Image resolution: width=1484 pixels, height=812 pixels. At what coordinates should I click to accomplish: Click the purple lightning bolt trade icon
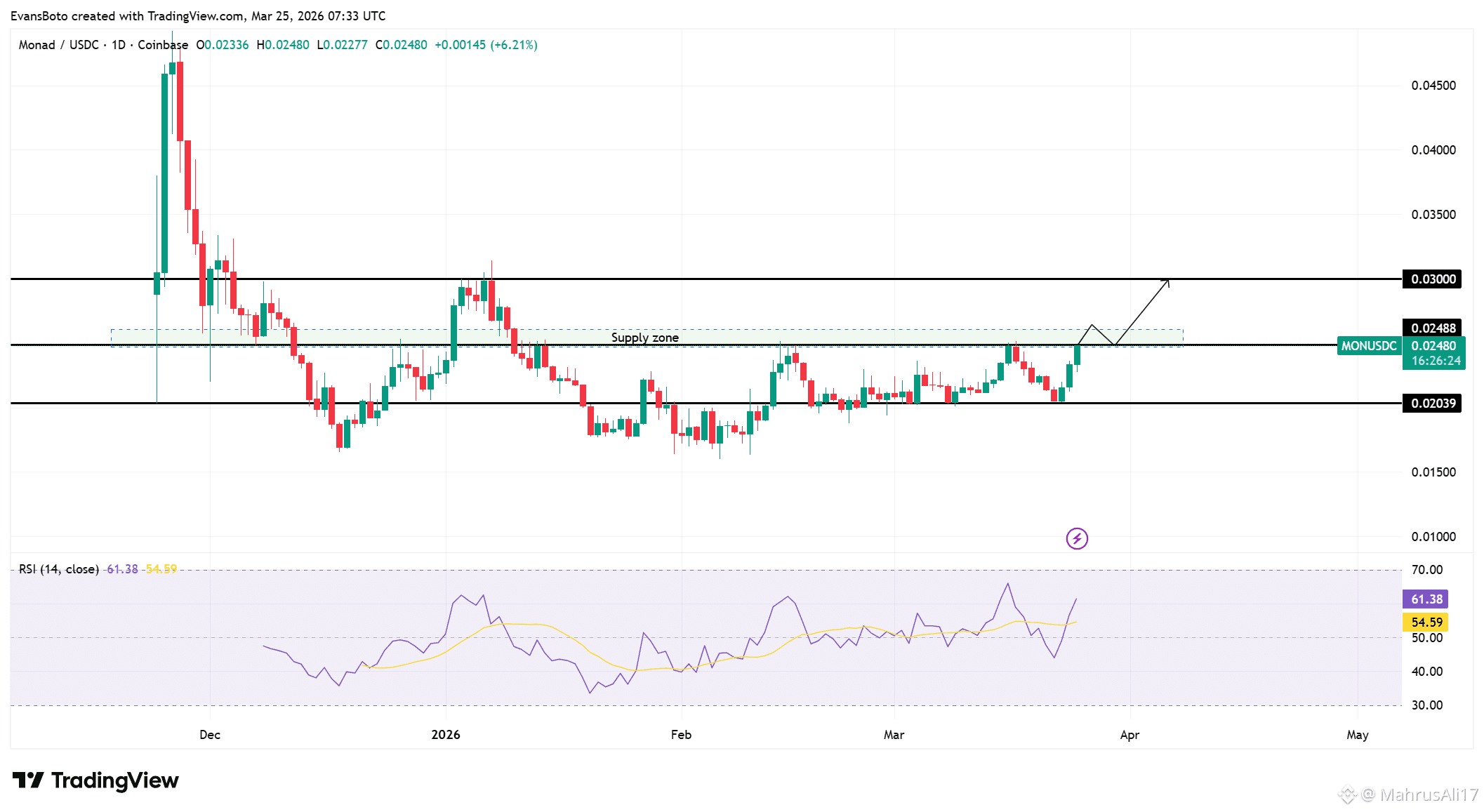tap(1075, 538)
